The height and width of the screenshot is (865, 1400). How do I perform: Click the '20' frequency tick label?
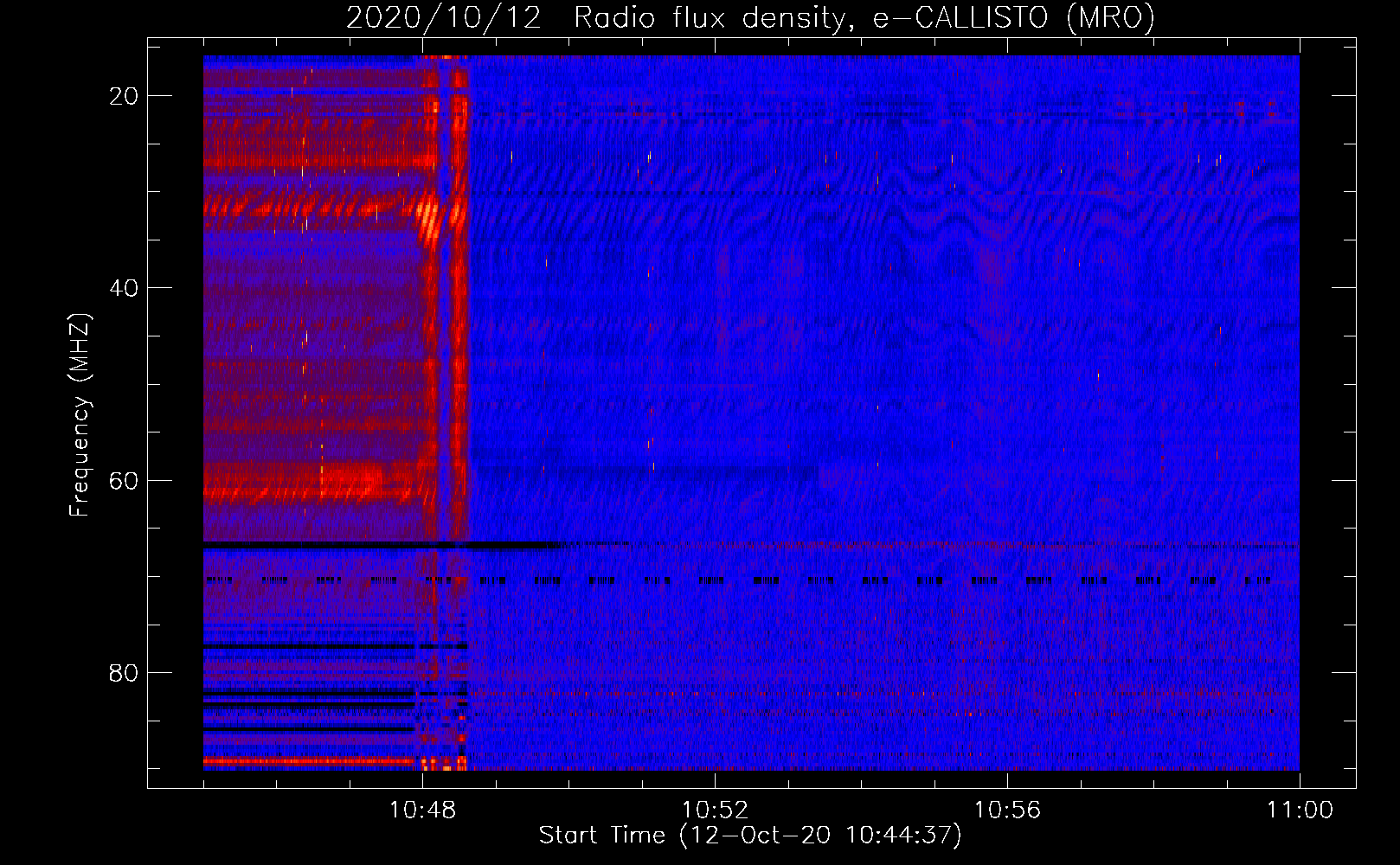[x=124, y=96]
